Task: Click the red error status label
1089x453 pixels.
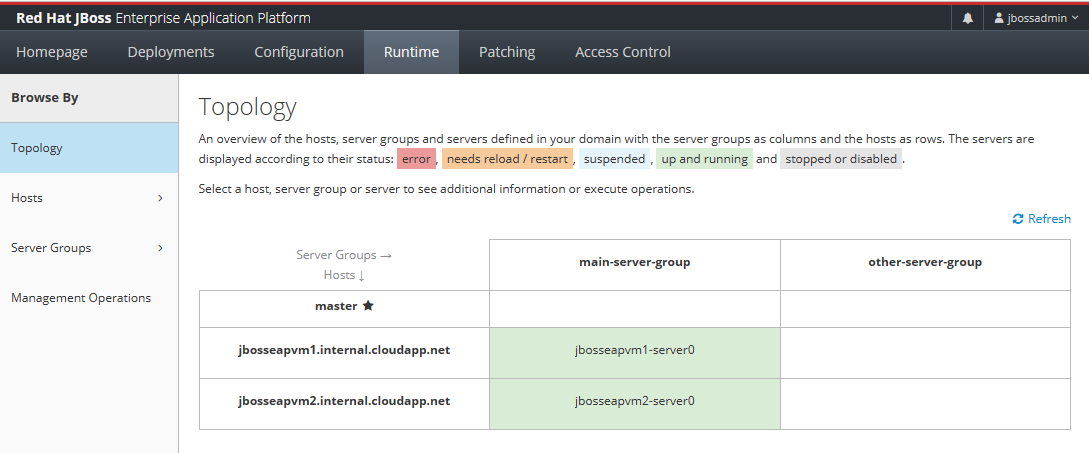Action: [x=416, y=159]
